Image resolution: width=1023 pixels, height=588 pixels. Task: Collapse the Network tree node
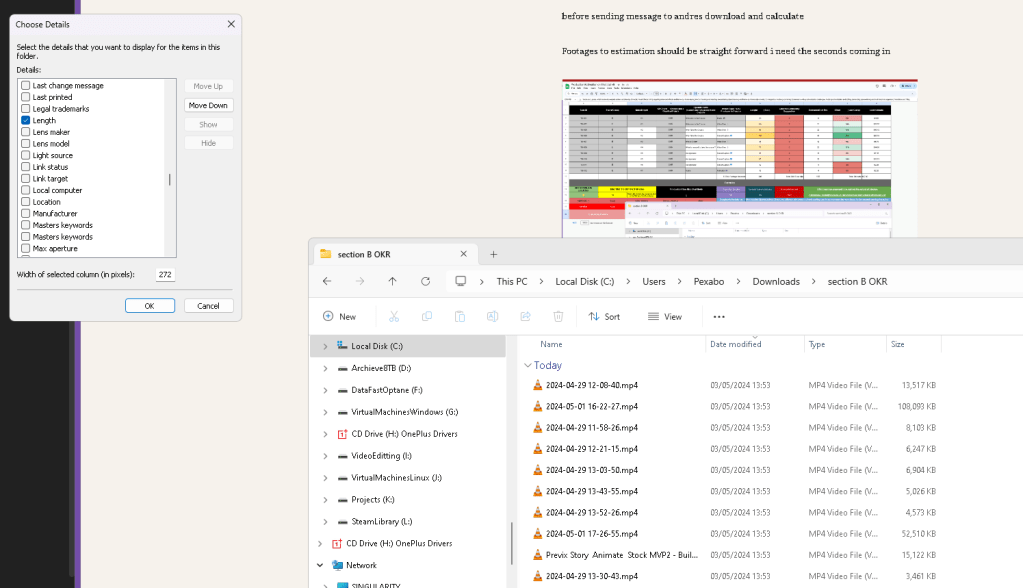320,565
